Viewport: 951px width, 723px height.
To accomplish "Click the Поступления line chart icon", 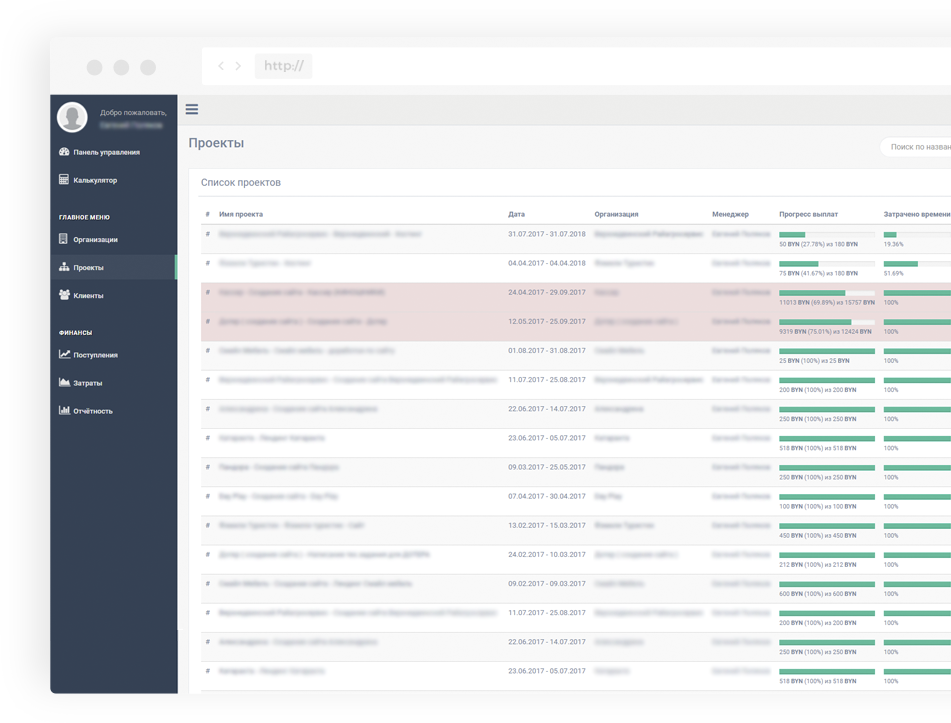I will click(x=64, y=354).
